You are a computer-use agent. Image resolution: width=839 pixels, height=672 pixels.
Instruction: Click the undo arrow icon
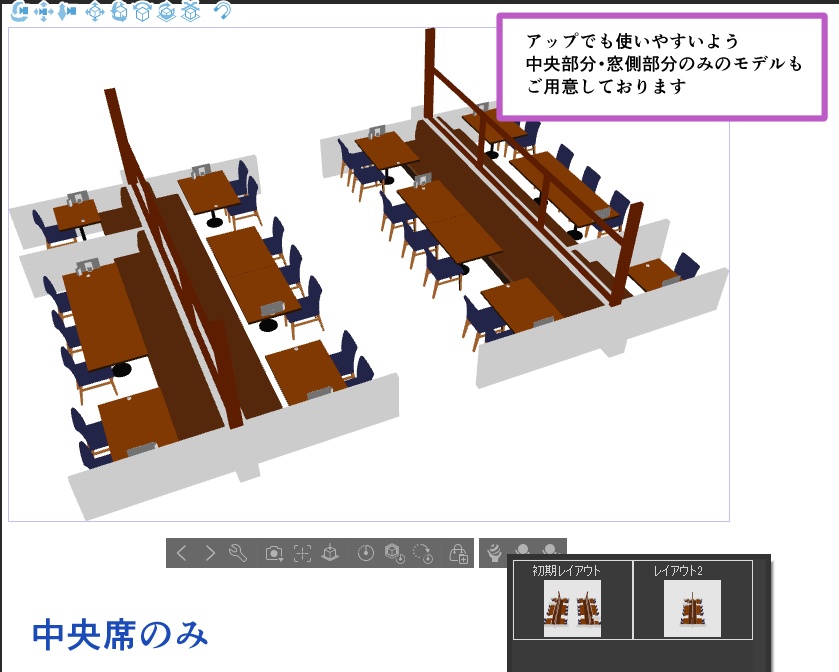click(224, 12)
